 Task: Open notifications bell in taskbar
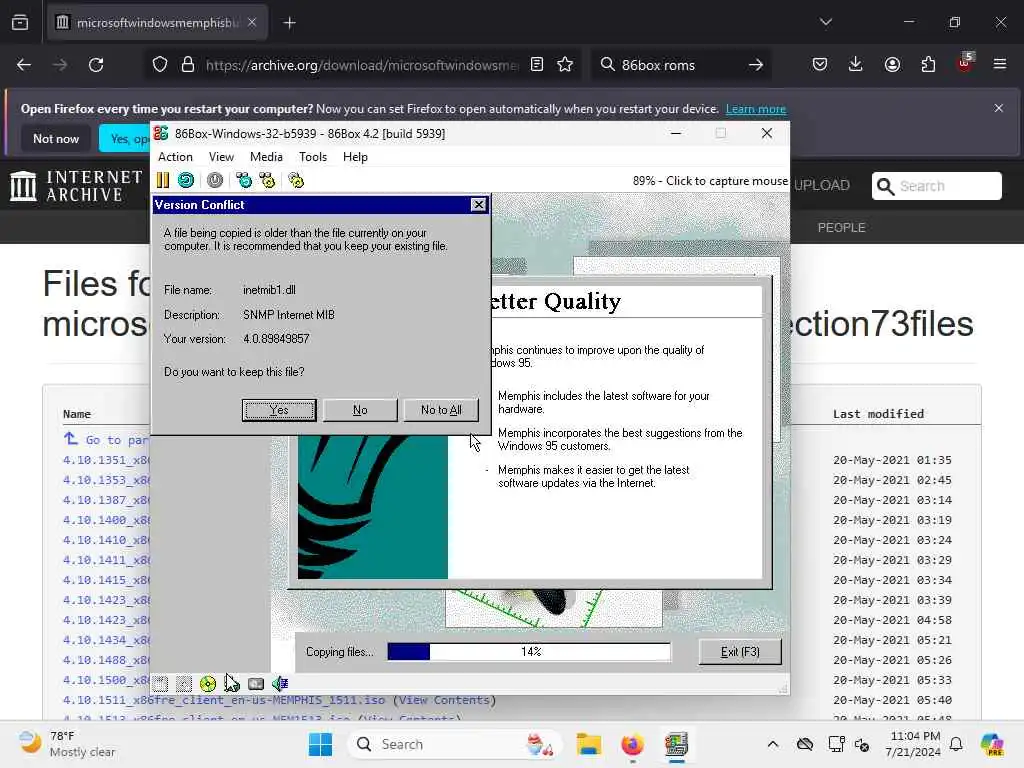pos(956,744)
